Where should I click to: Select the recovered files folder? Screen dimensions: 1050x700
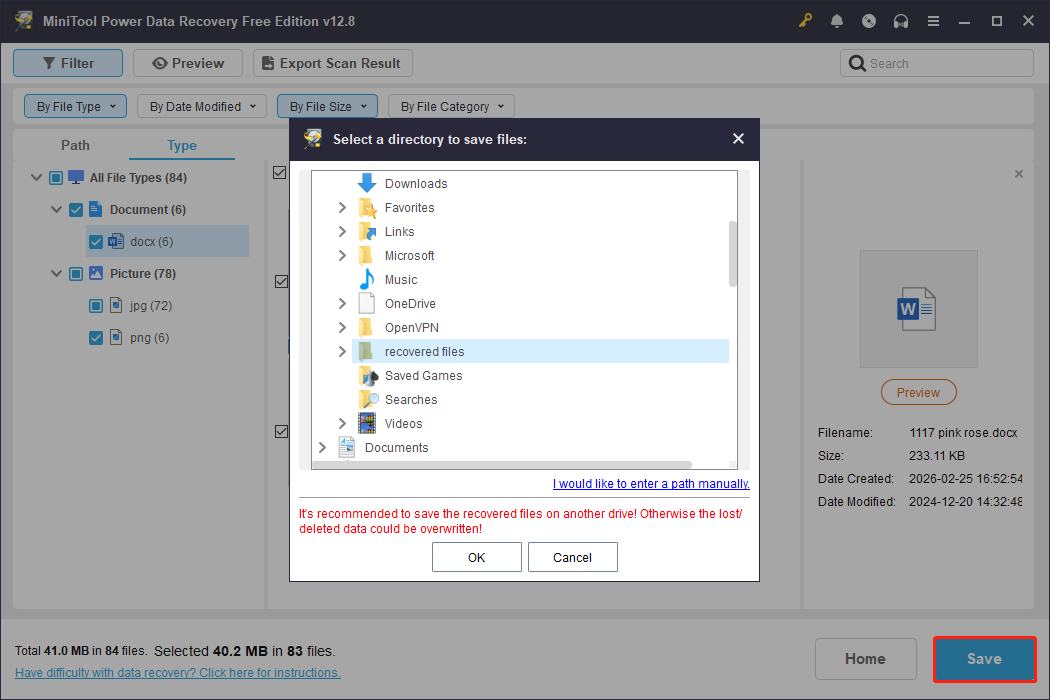point(424,351)
